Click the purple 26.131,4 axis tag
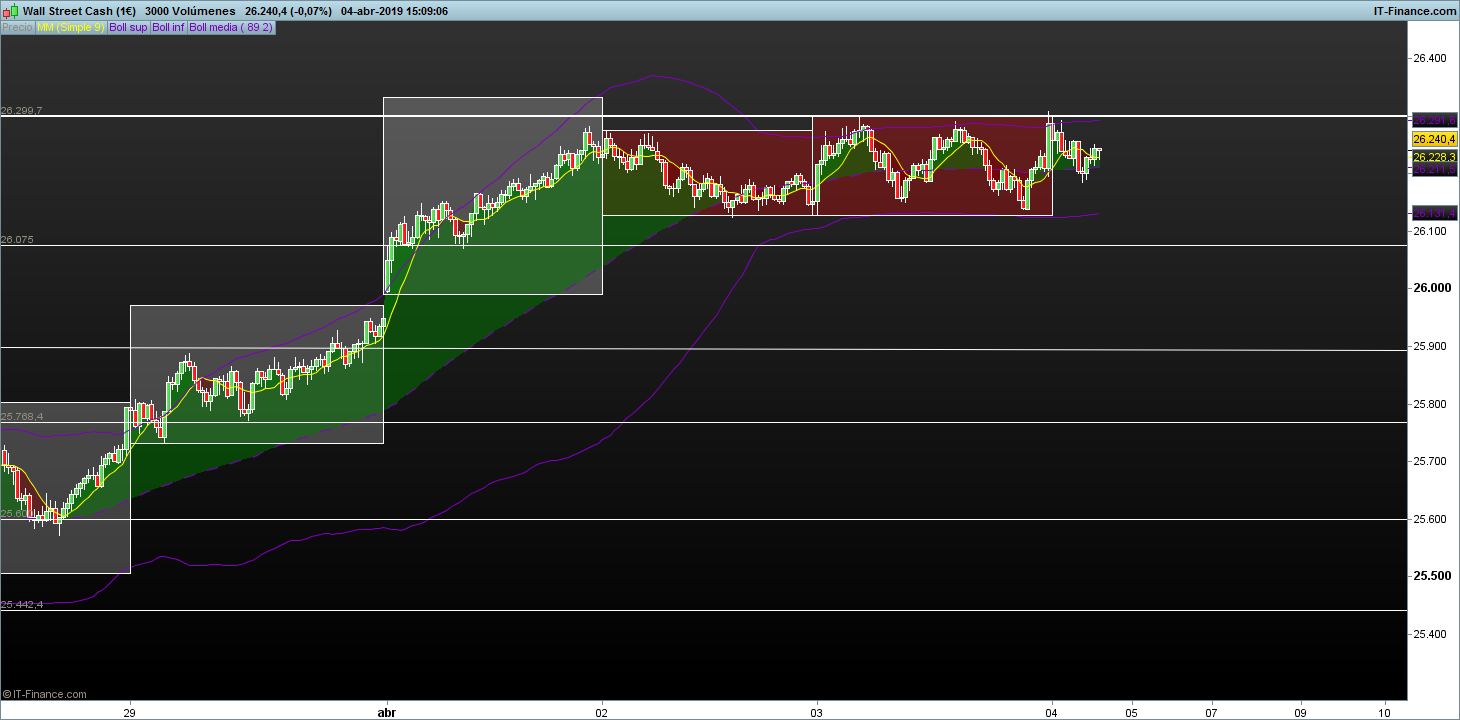Screen dimensions: 1460x720 pyautogui.click(x=1433, y=213)
